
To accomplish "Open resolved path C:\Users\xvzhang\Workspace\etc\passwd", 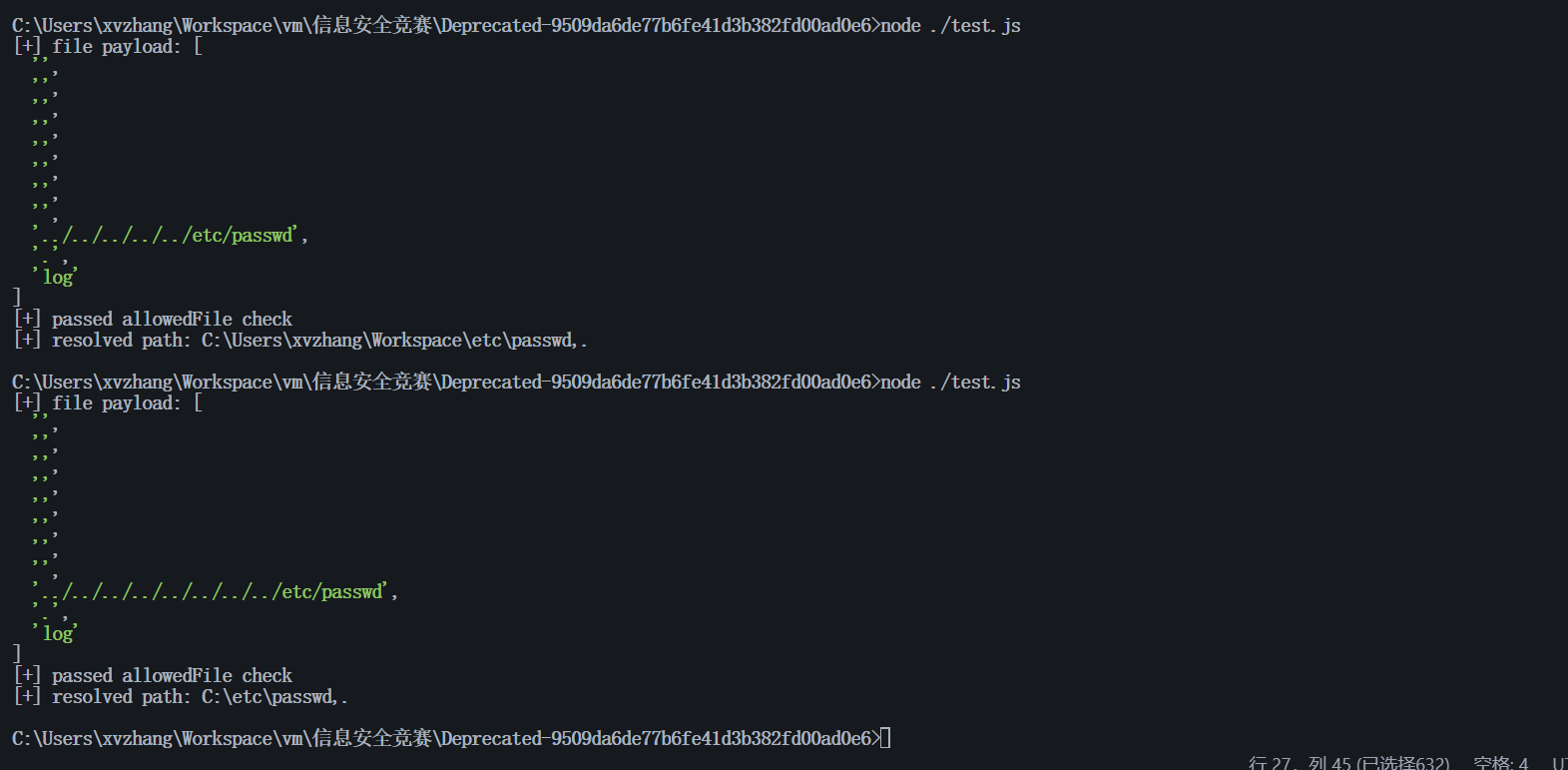I will pyautogui.click(x=388, y=341).
